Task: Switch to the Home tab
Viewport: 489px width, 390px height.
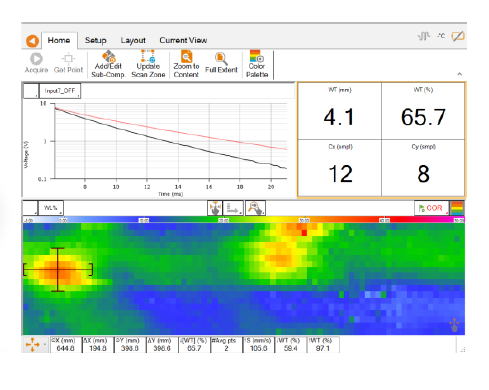Action: [x=59, y=40]
